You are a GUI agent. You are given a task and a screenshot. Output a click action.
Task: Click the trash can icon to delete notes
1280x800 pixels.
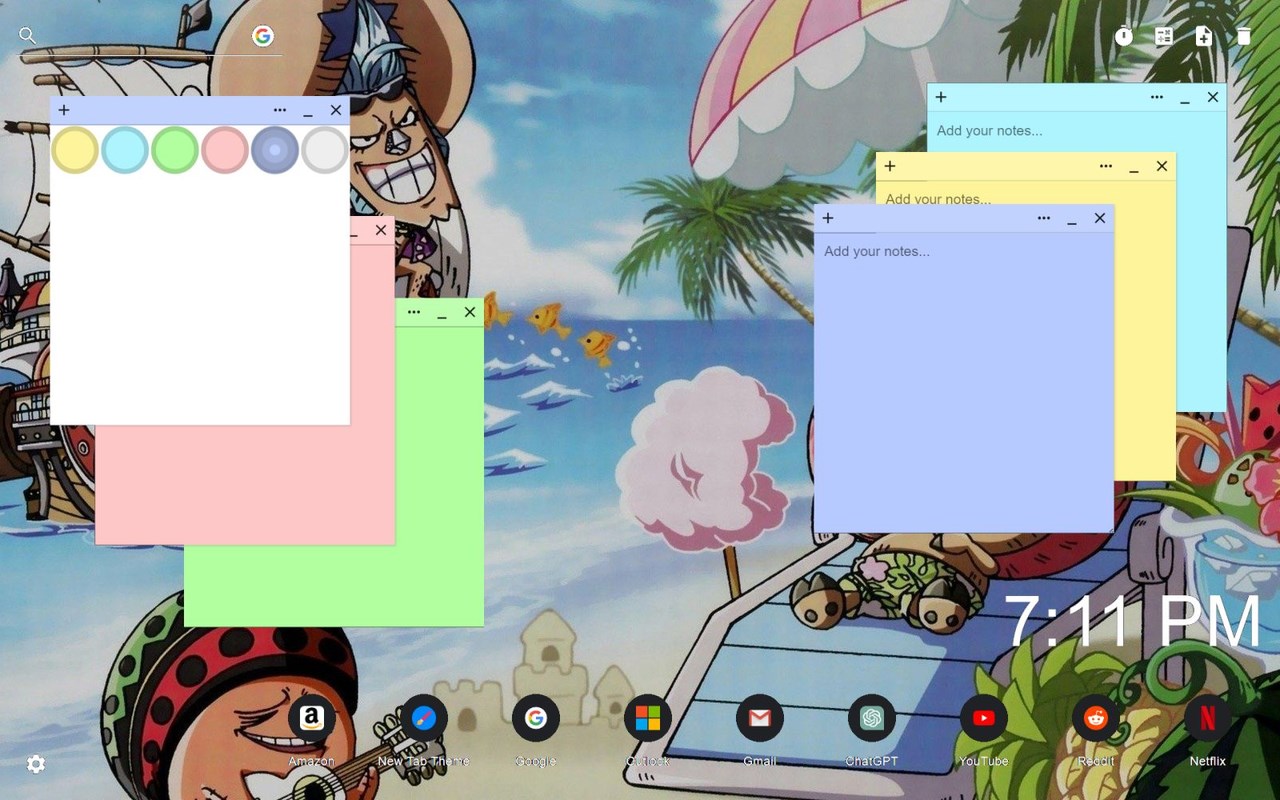1243,36
